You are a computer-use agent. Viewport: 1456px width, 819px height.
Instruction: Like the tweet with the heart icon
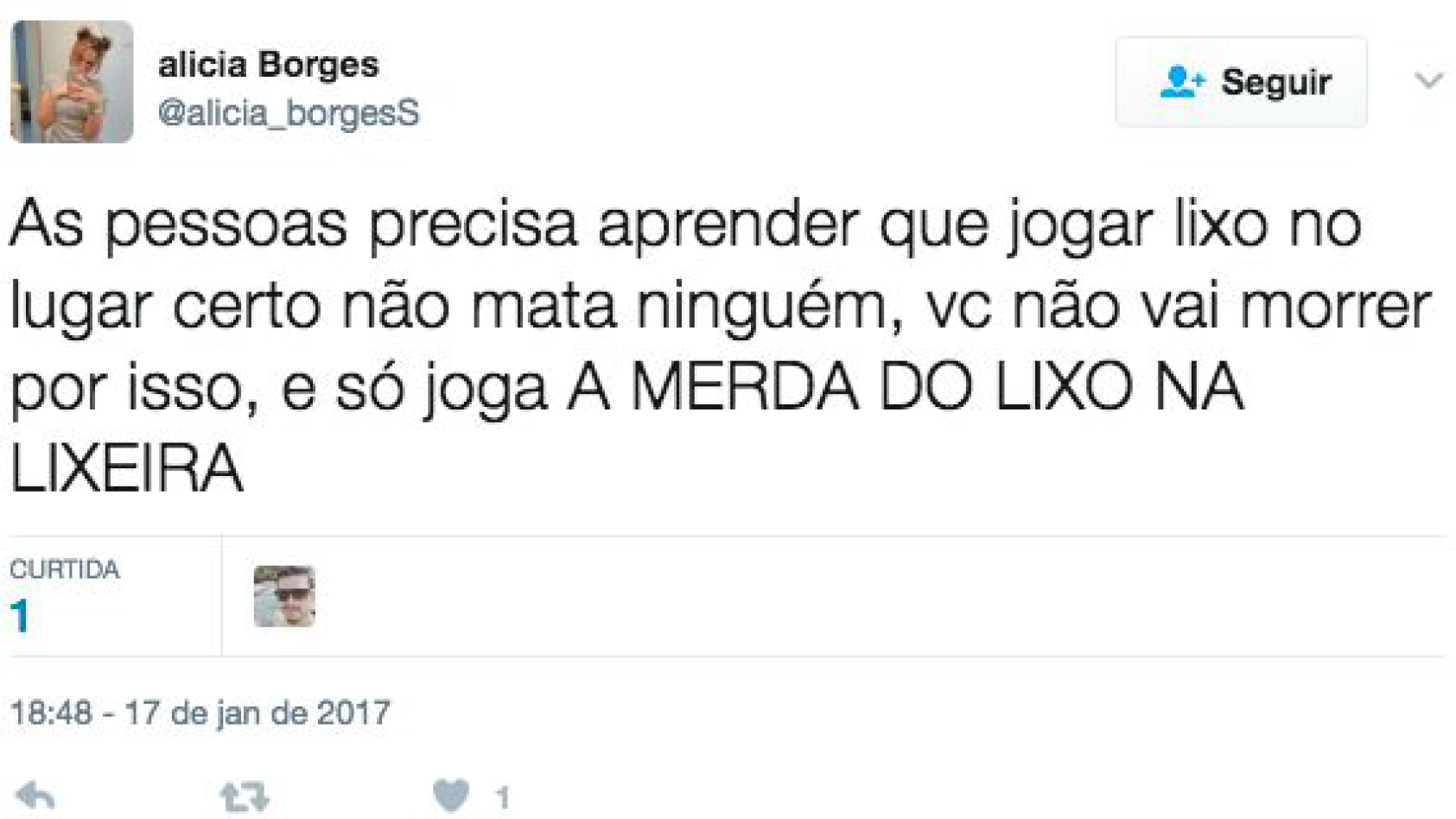450,796
